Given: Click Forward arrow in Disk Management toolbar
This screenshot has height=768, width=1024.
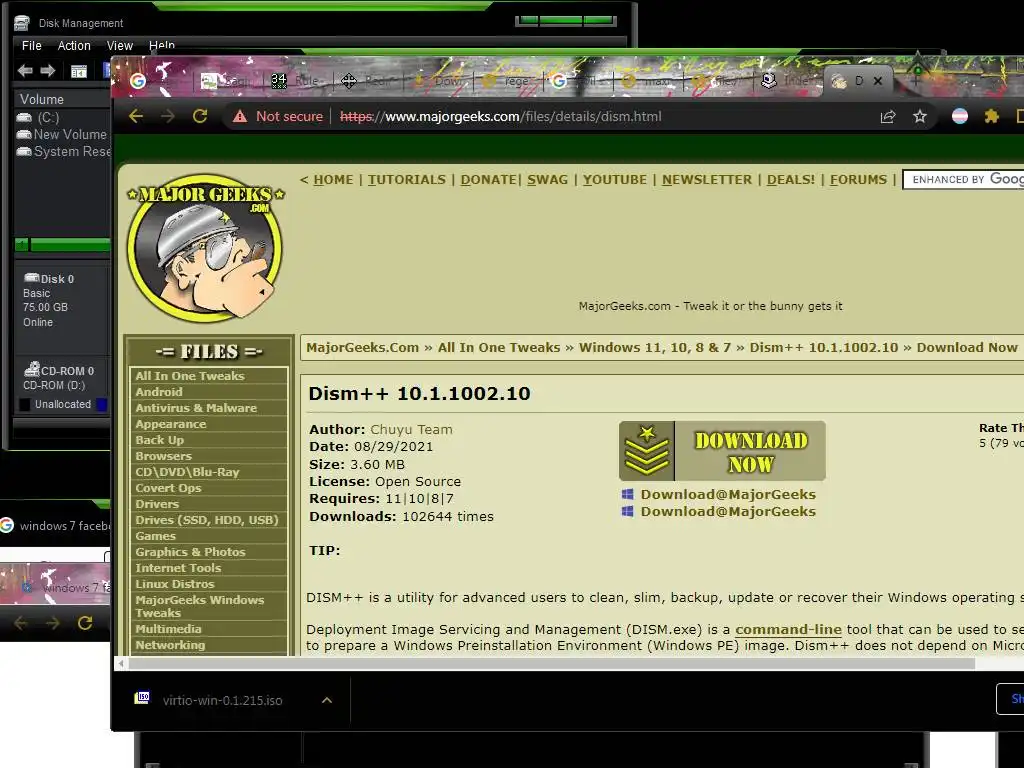Looking at the screenshot, I should [47, 71].
